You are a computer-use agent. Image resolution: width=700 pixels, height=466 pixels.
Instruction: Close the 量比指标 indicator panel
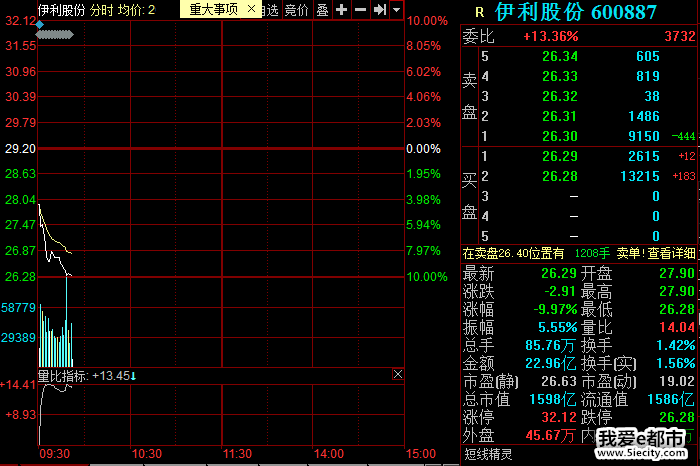click(x=398, y=374)
